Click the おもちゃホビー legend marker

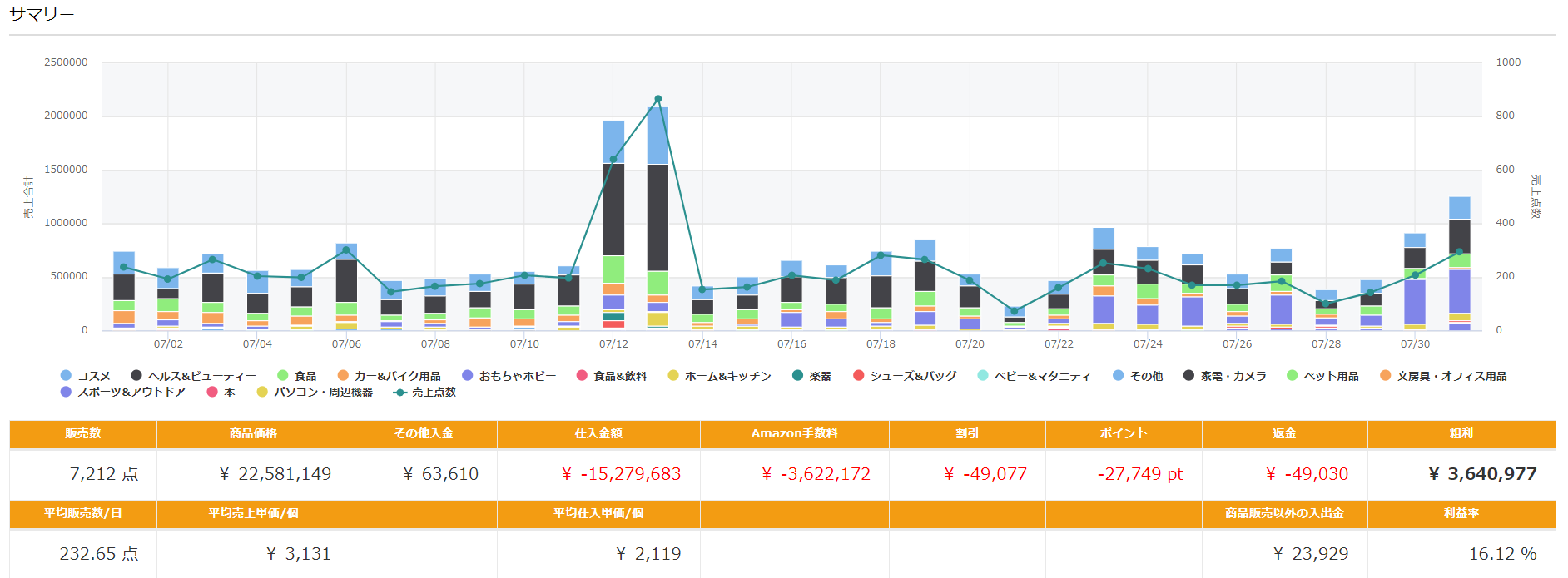[x=468, y=376]
